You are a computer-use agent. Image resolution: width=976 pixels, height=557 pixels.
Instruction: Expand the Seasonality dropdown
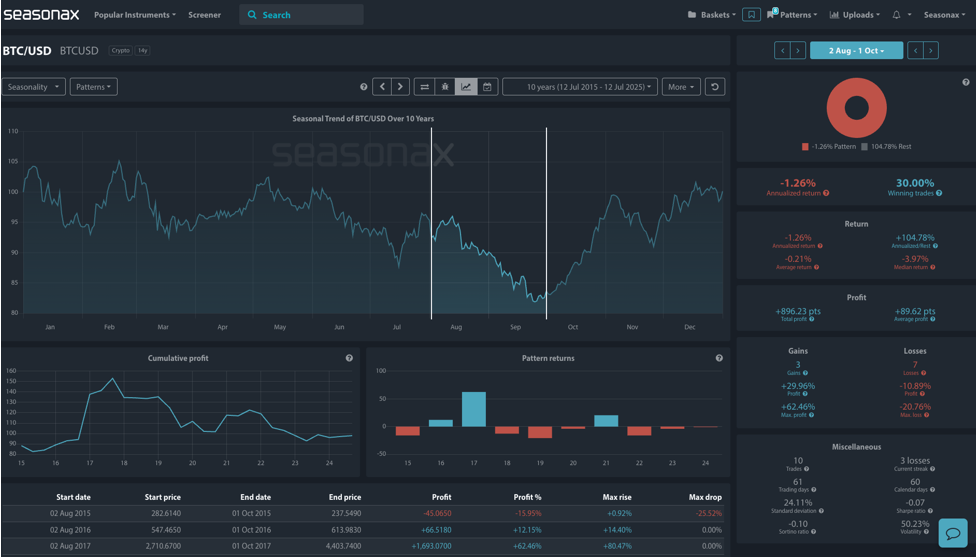coord(34,87)
